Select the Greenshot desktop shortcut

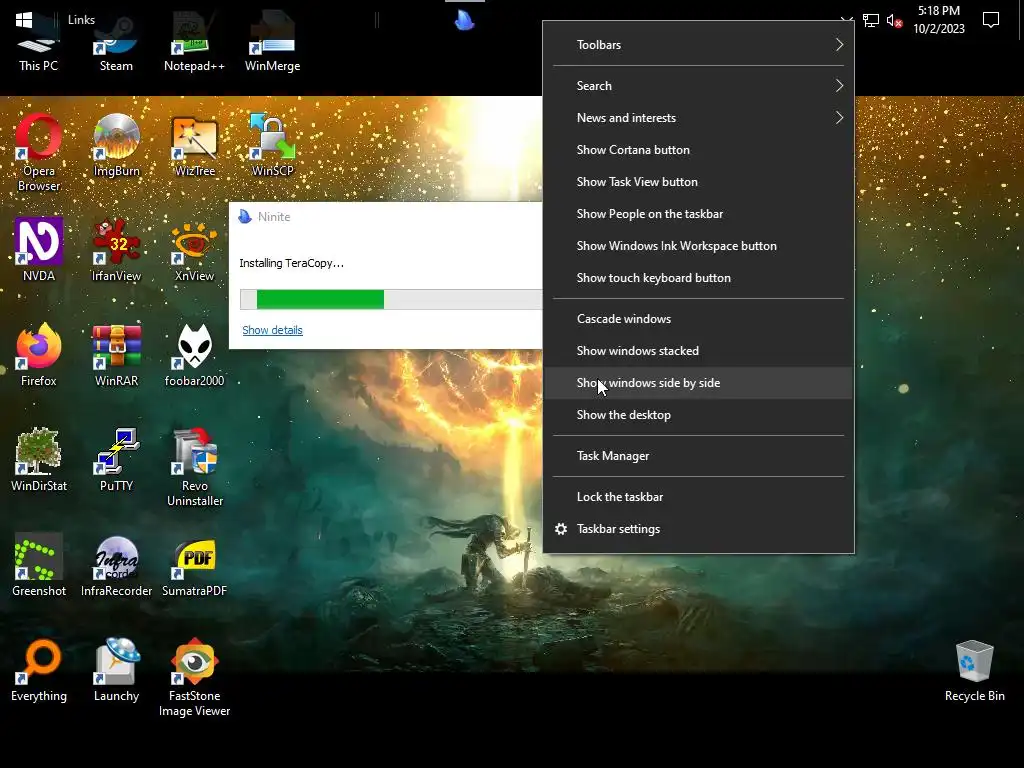click(x=39, y=566)
